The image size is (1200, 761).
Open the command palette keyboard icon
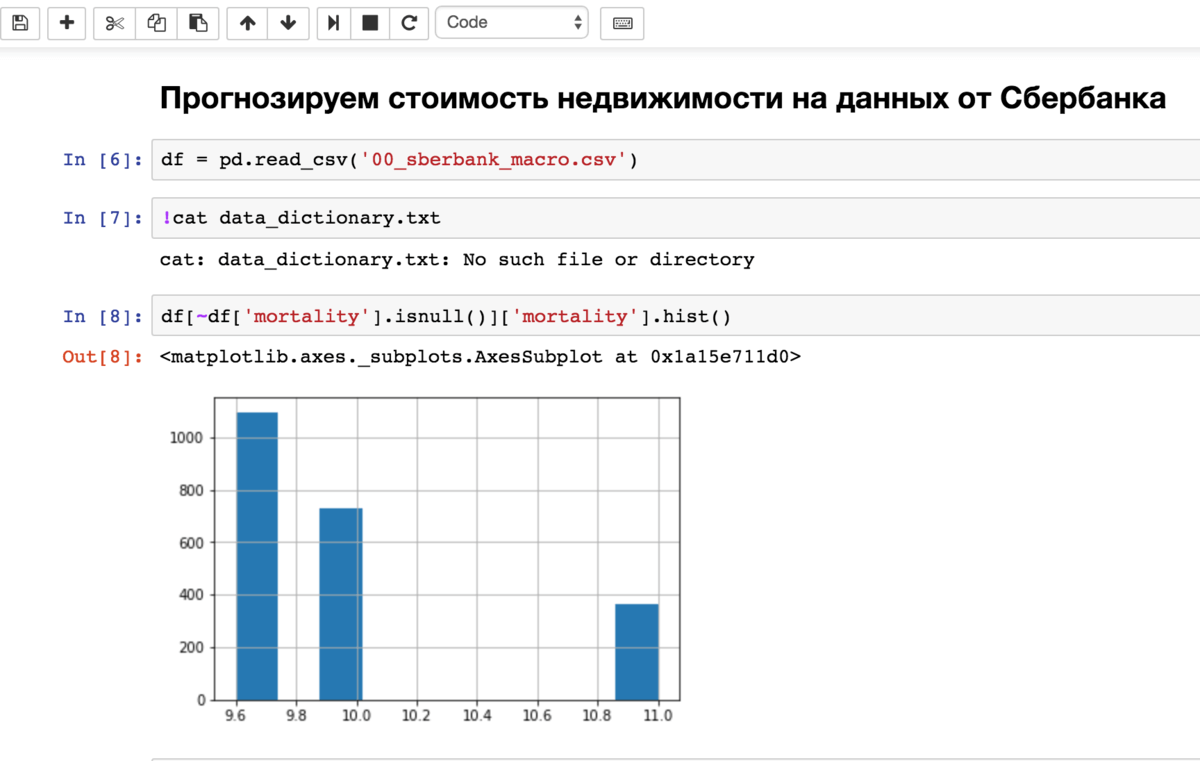pyautogui.click(x=622, y=23)
